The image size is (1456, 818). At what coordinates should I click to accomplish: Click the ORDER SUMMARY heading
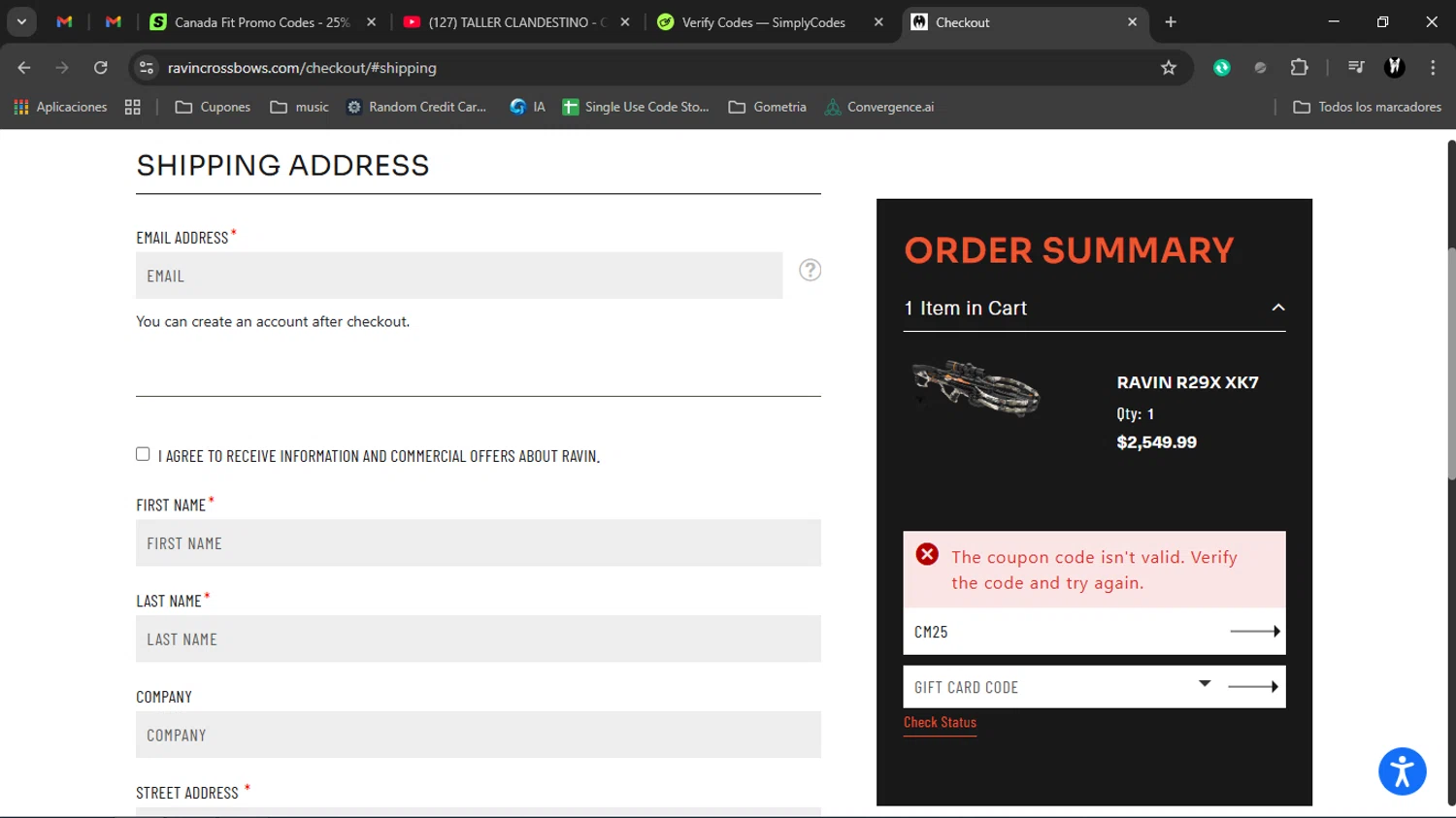tap(1069, 250)
